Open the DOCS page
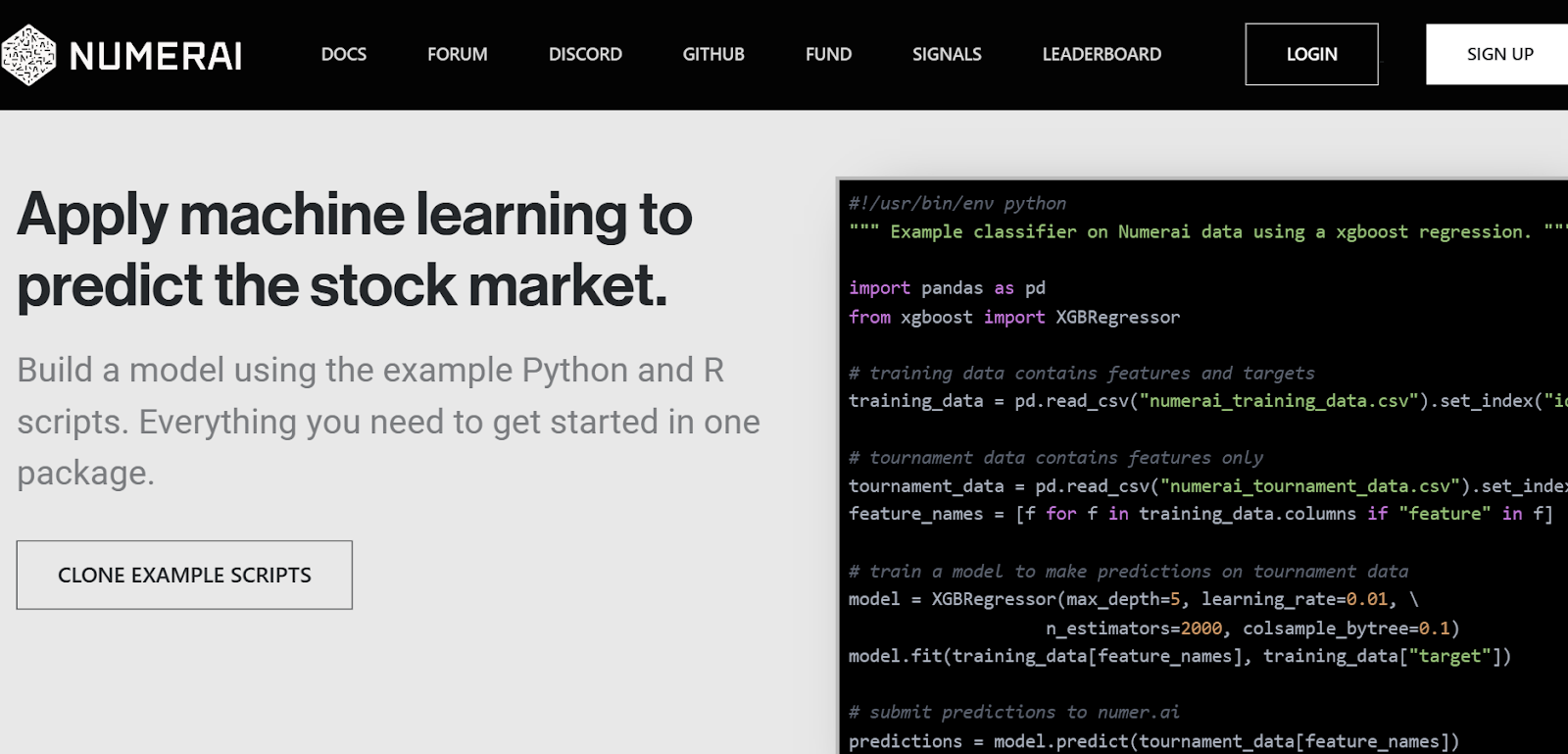 pyautogui.click(x=344, y=55)
